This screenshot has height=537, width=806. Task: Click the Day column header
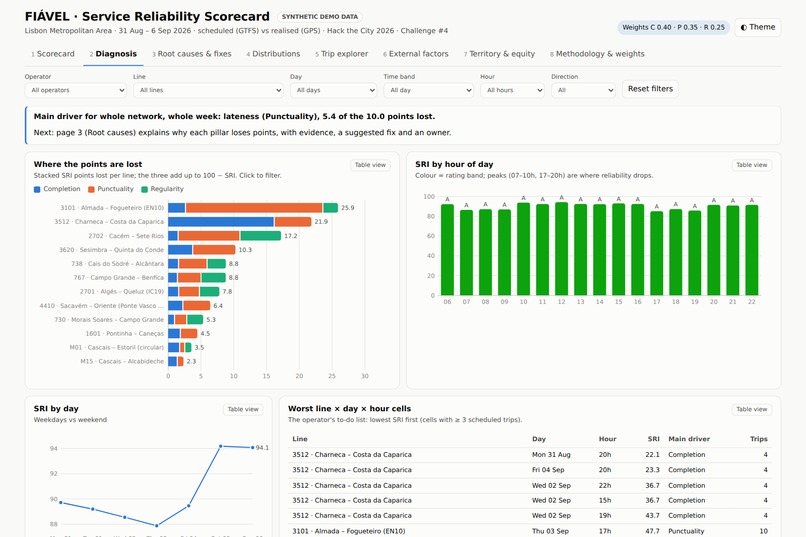[x=539, y=439]
